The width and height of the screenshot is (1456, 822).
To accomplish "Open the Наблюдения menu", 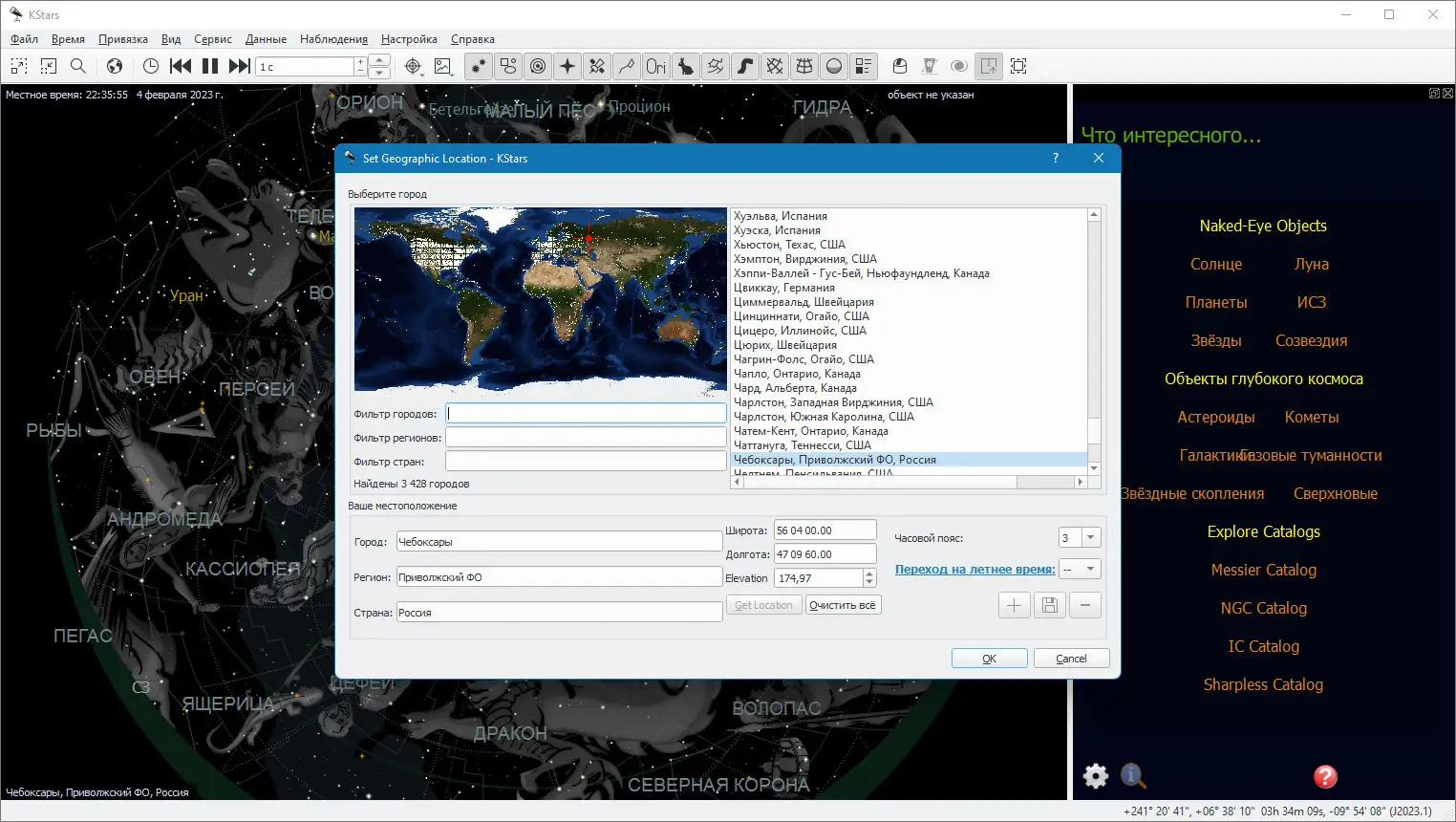I will (x=333, y=39).
